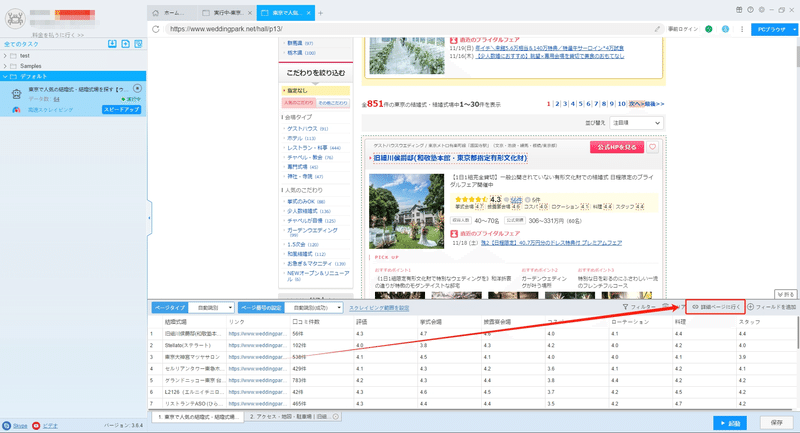Click the garden wedding venue photo
The width and height of the screenshot is (800, 433).
[407, 211]
